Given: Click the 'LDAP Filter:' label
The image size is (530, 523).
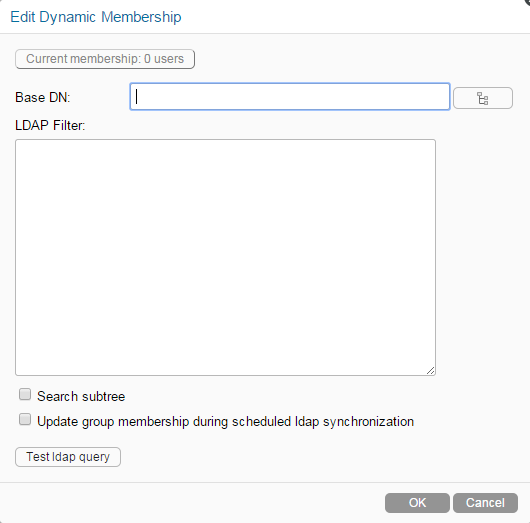Looking at the screenshot, I should (50, 125).
